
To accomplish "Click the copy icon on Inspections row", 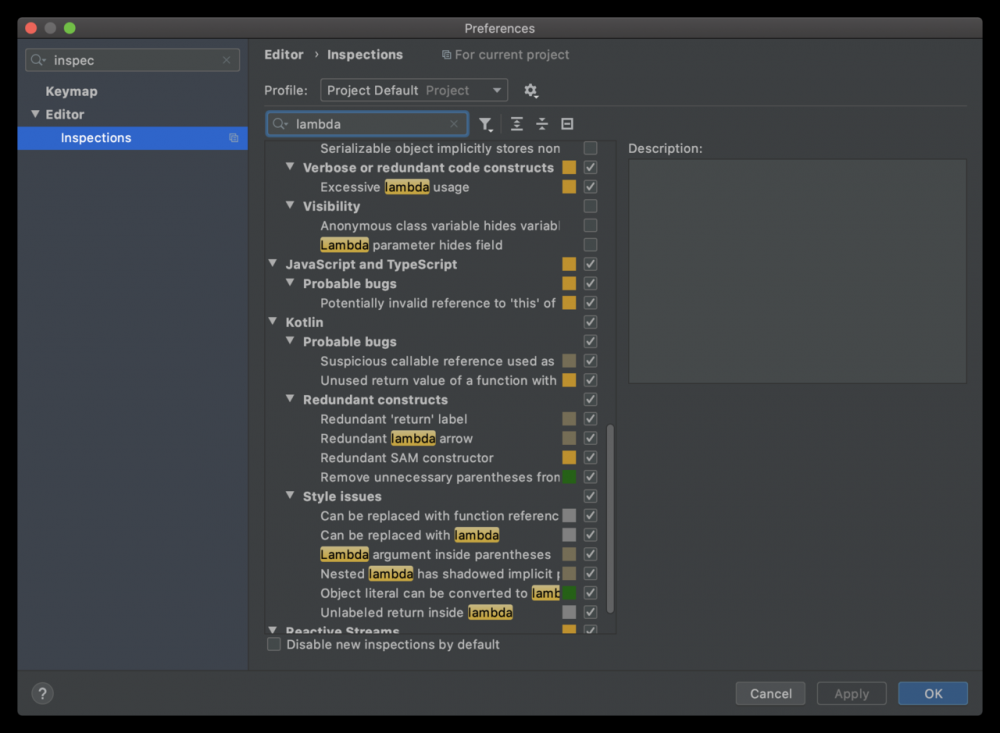I will pyautogui.click(x=233, y=138).
